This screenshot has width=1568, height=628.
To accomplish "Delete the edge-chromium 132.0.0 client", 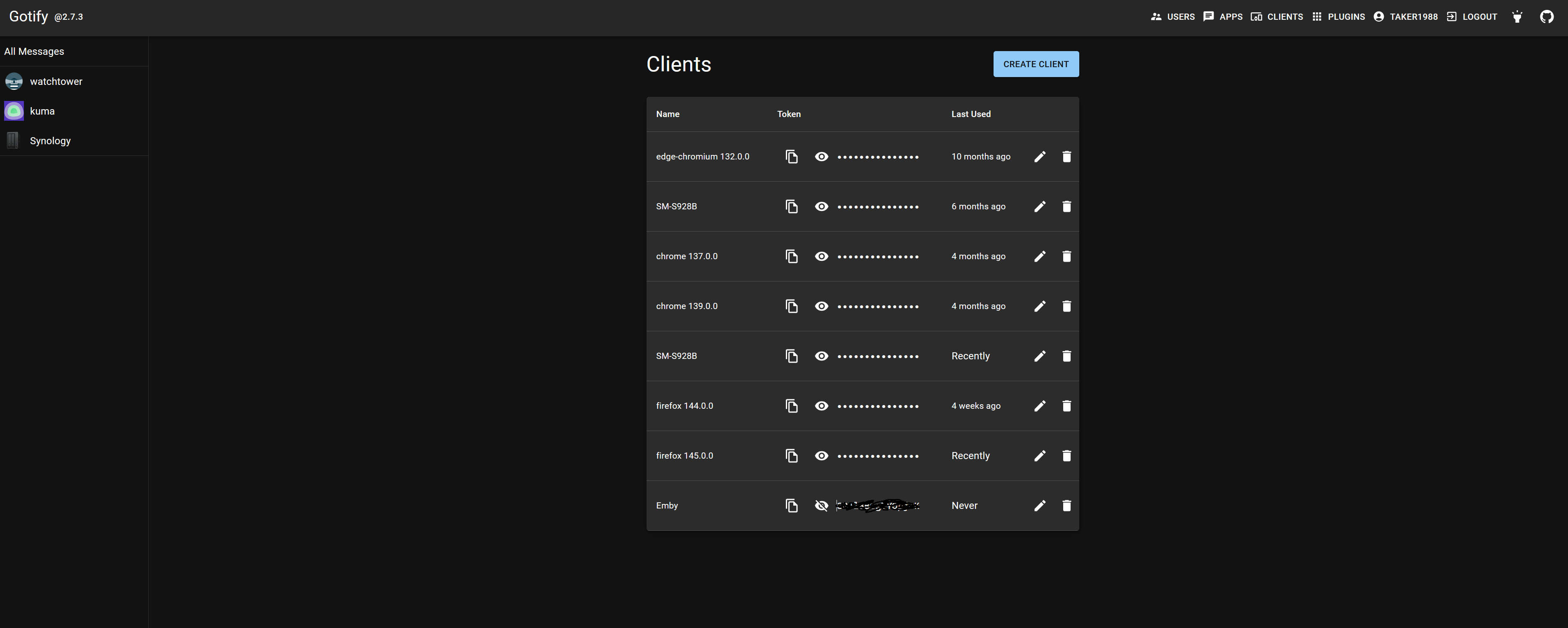I will [x=1066, y=157].
